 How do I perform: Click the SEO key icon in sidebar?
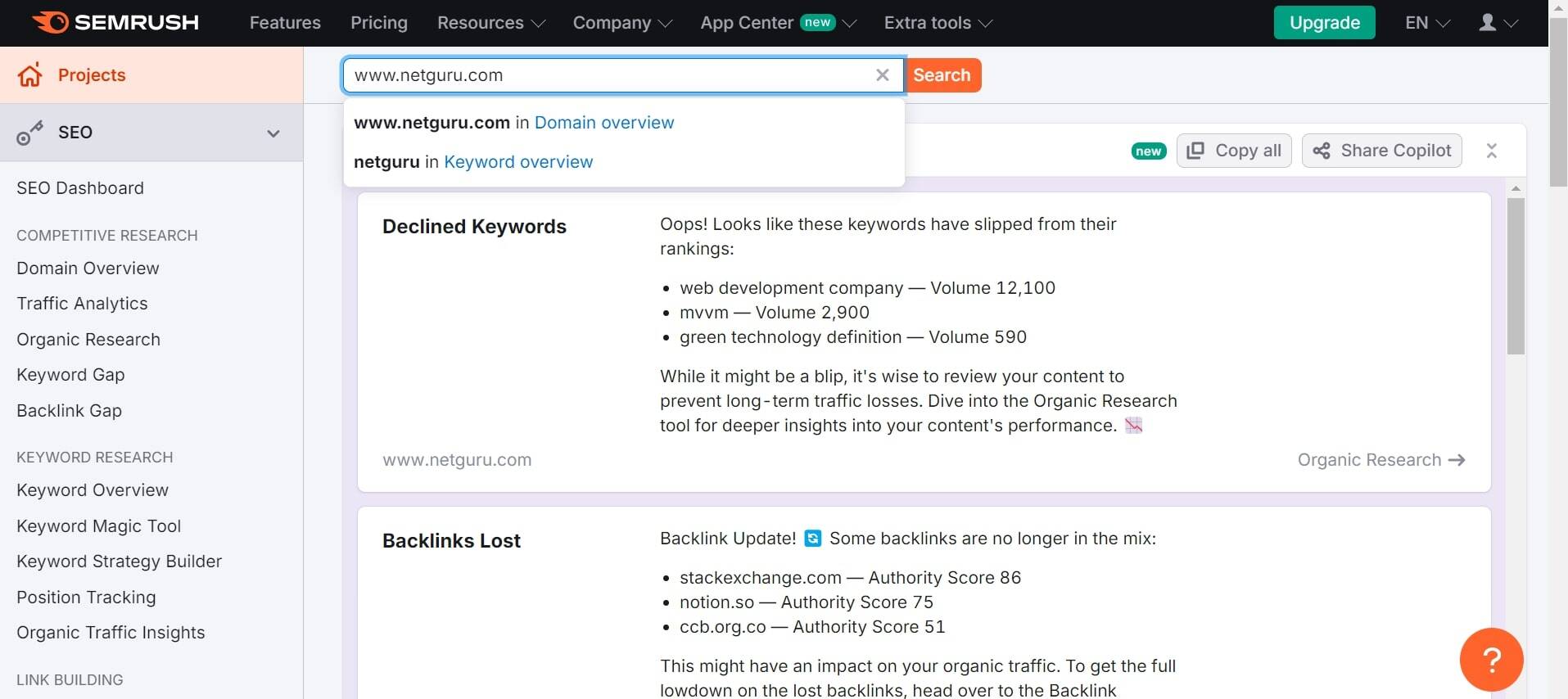point(29,133)
